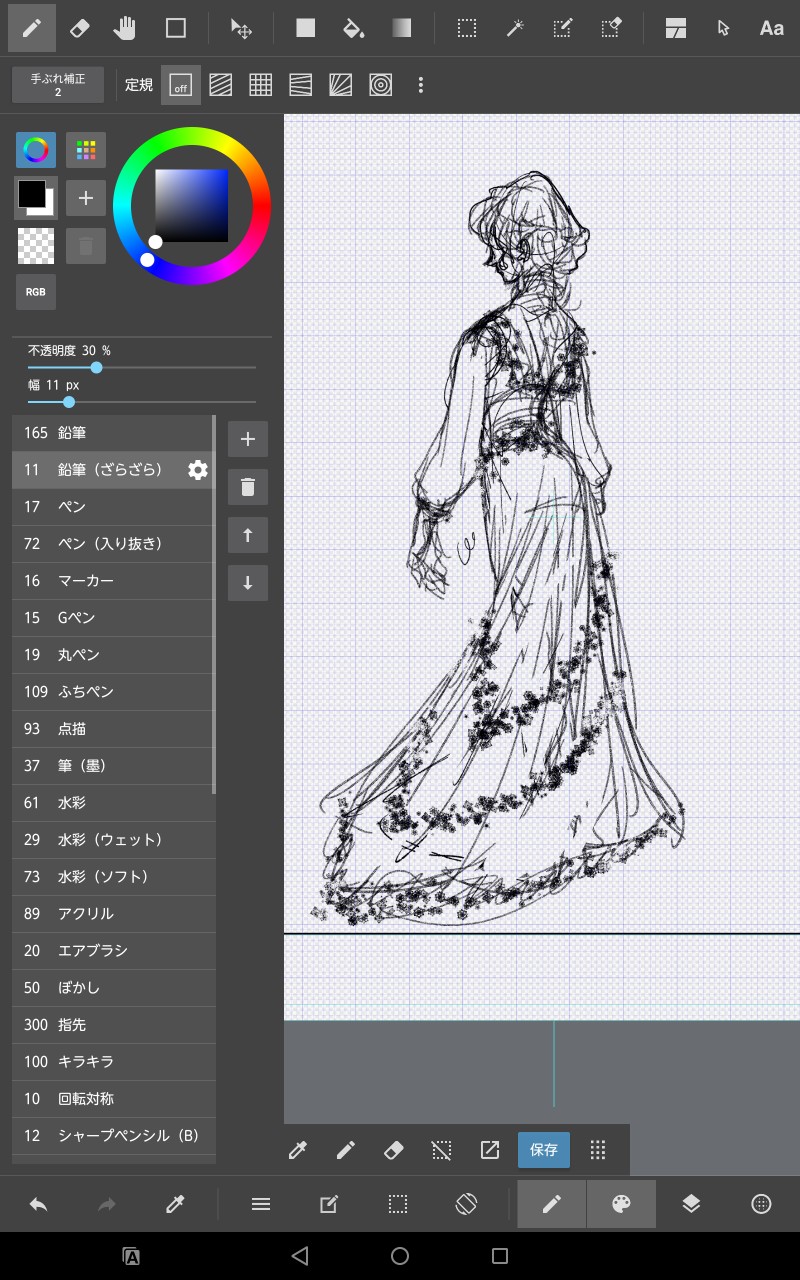The height and width of the screenshot is (1280, 800).
Task: Switch color mode using RGB button
Action: pos(36,292)
